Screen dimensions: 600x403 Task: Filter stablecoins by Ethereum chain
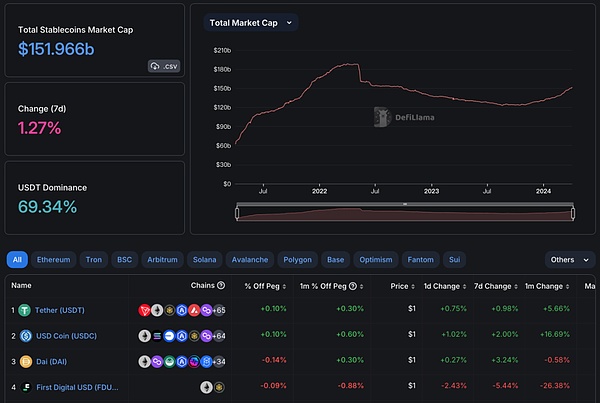pos(54,259)
